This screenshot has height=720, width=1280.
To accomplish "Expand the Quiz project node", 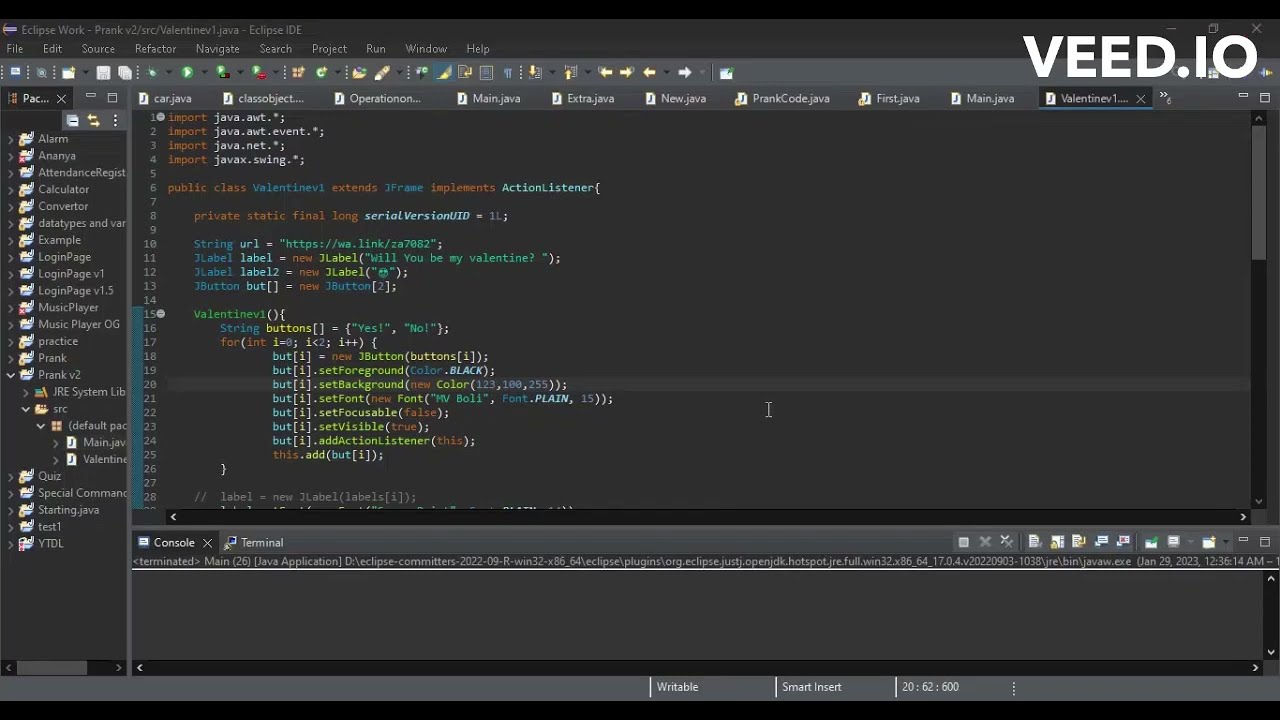I will click(x=11, y=477).
